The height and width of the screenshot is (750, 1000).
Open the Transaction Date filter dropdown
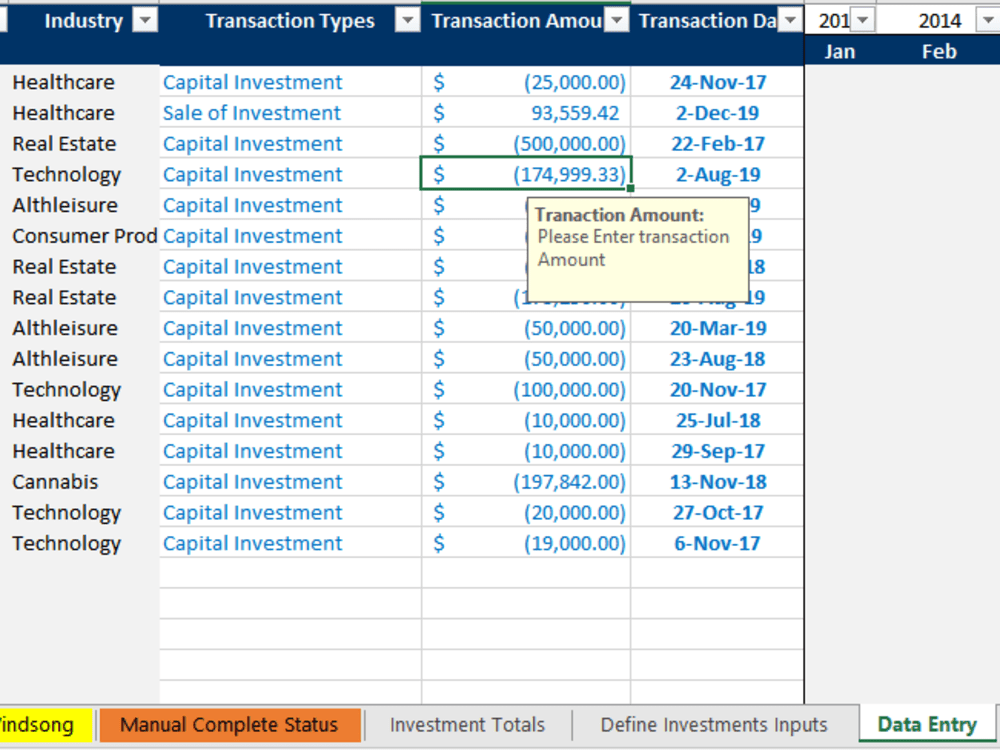pos(790,20)
